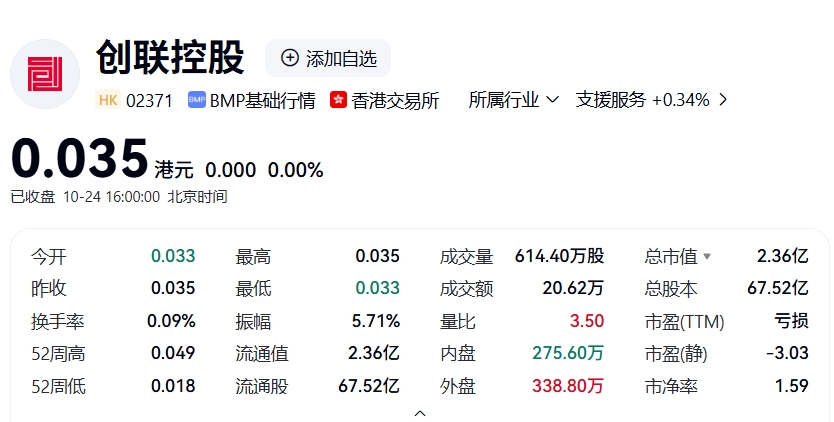Select the 成交量 value 614.40万股
Image resolution: width=834 pixels, height=422 pixels.
pos(559,256)
